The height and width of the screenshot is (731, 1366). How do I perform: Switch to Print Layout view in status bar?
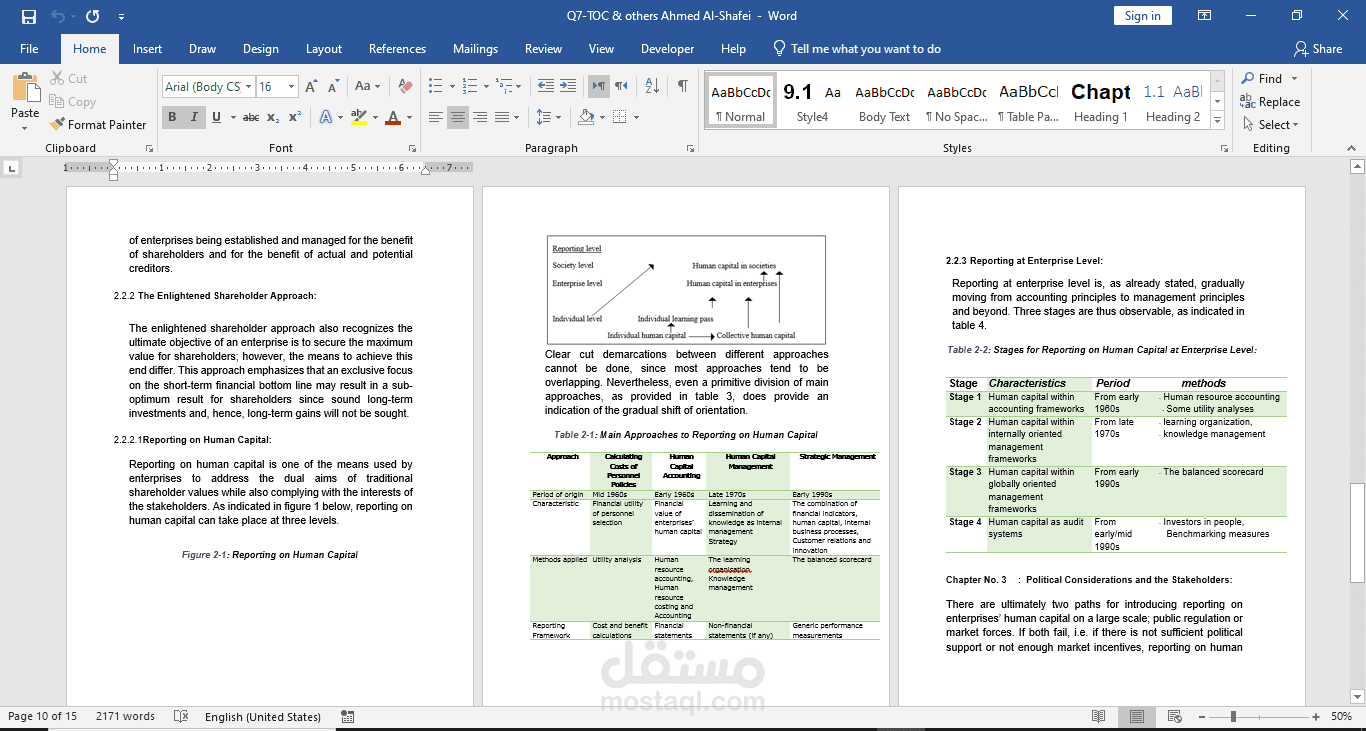[1137, 717]
